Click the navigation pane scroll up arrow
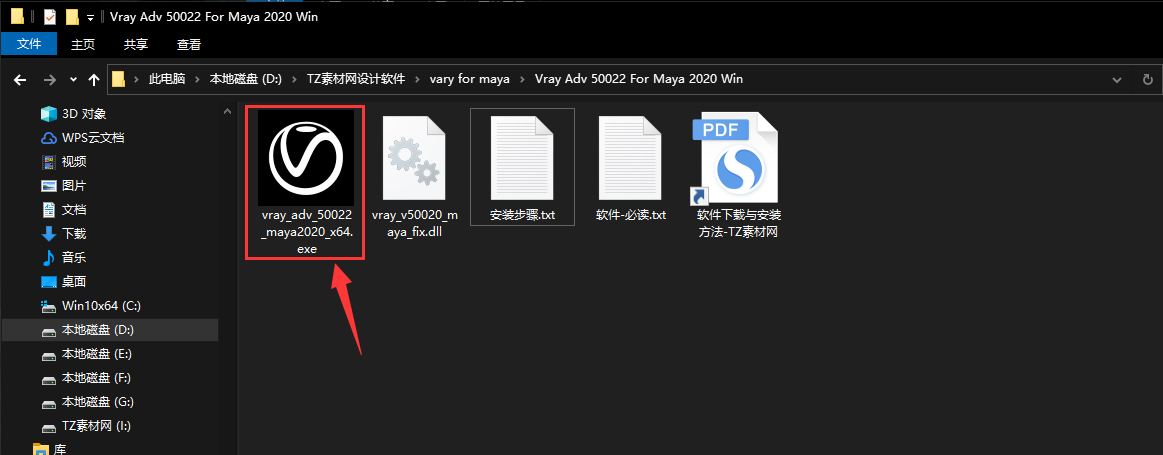 [228, 111]
